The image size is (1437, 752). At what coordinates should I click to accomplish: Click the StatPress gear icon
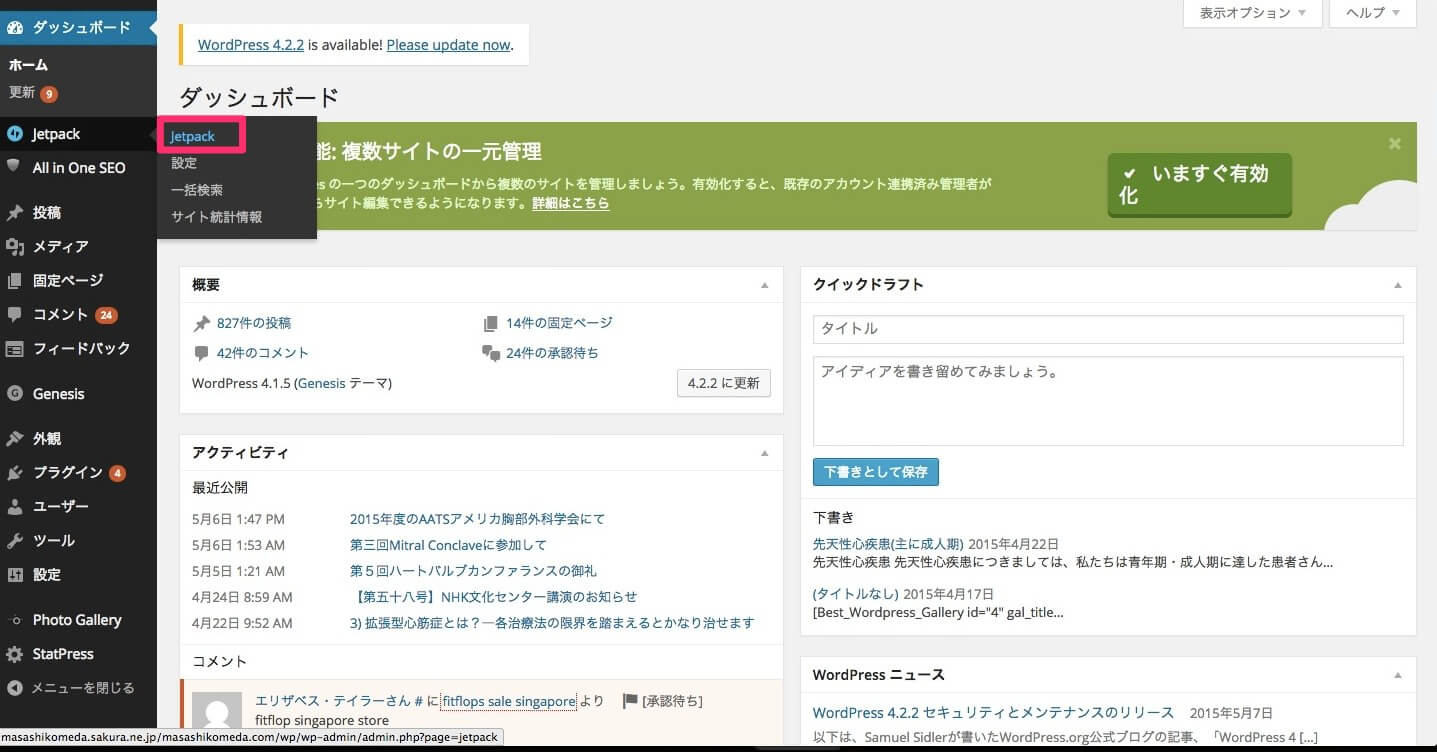click(x=15, y=654)
